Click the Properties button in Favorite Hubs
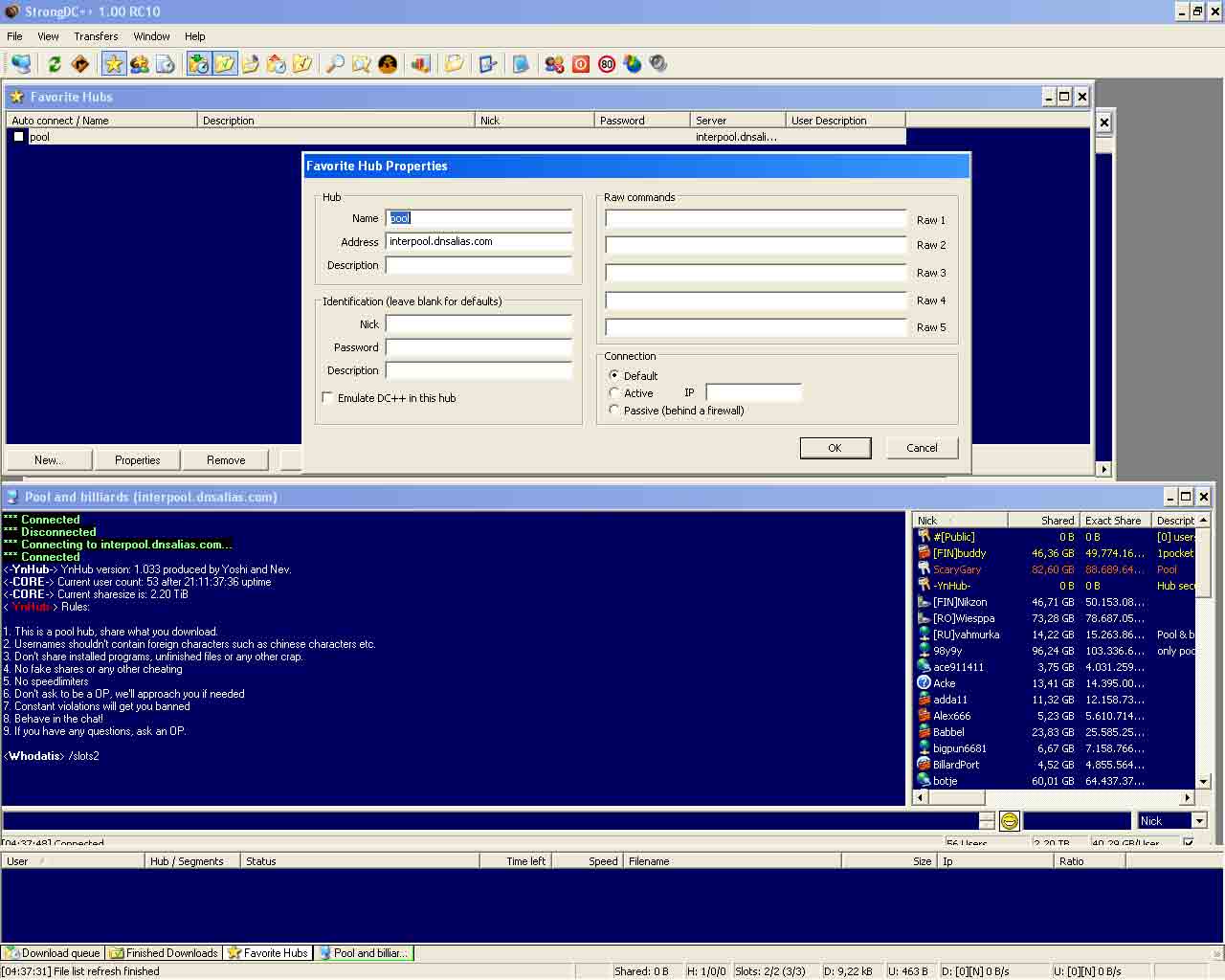The image size is (1225, 980). (x=137, y=460)
